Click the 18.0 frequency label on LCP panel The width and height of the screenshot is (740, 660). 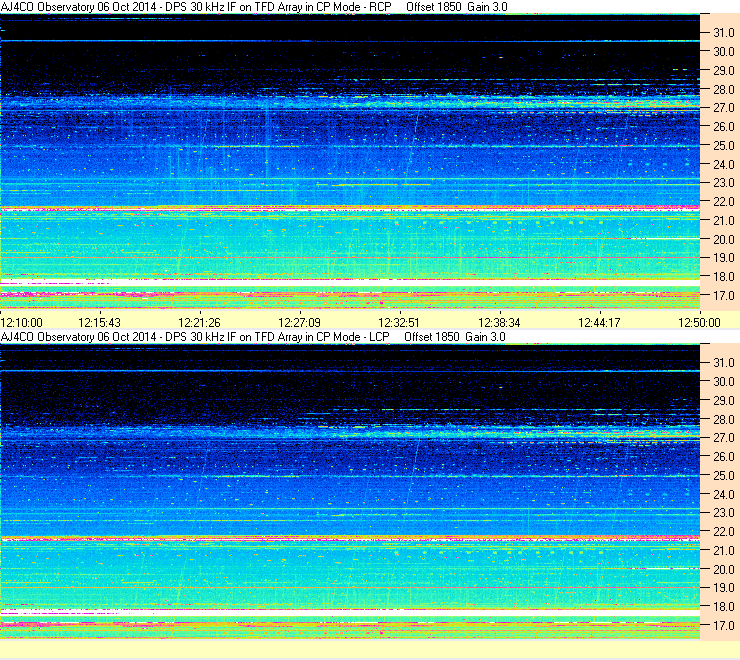tap(724, 607)
